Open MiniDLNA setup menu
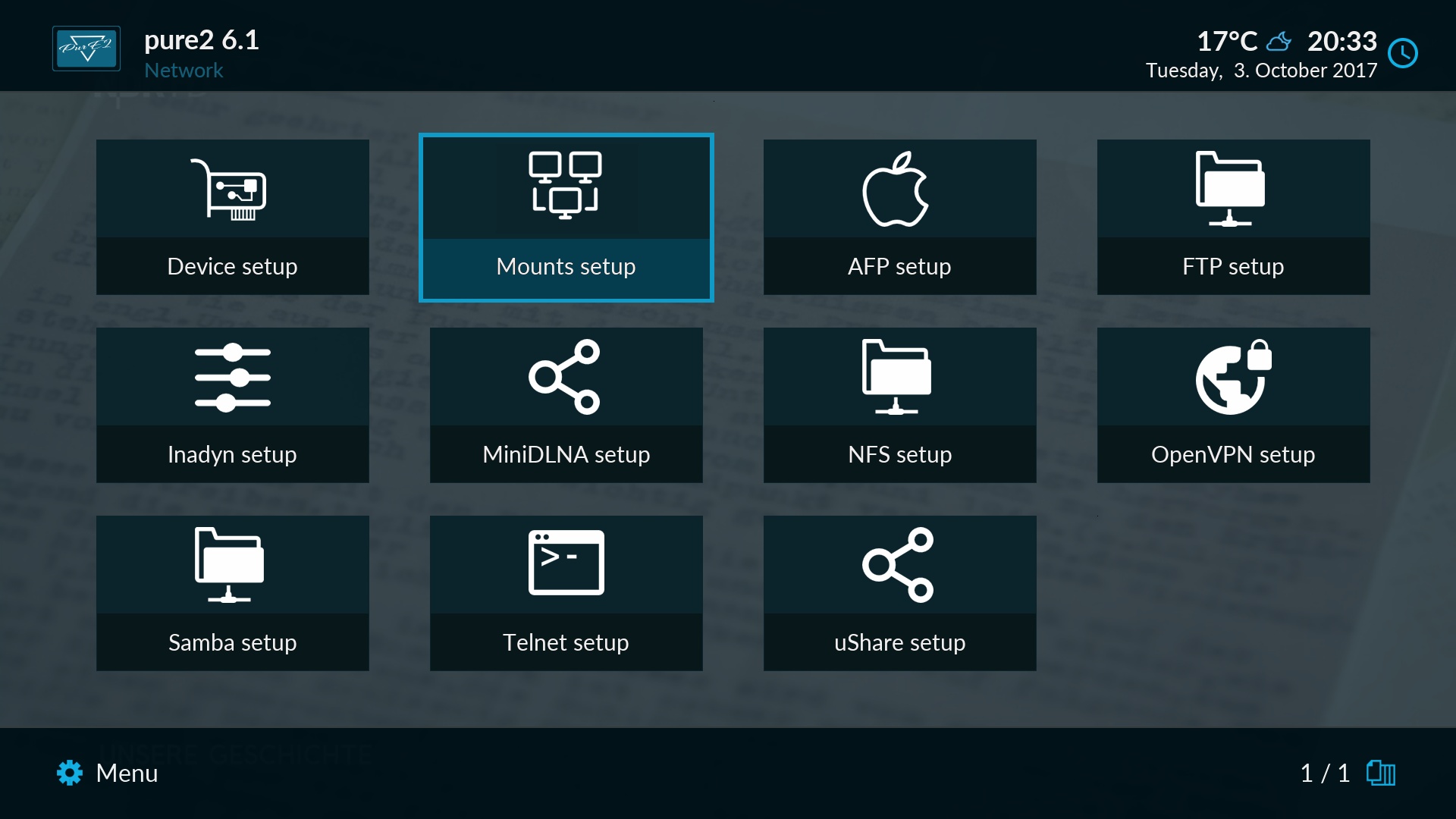The image size is (1456, 819). click(x=566, y=404)
